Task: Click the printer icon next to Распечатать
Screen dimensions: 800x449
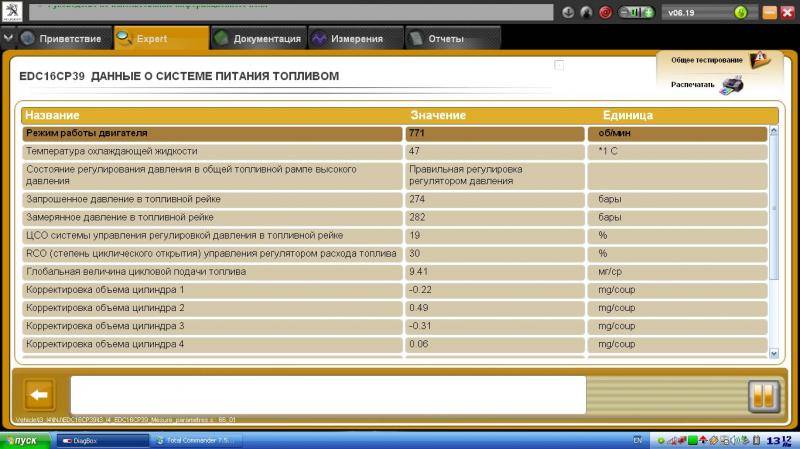Action: (732, 86)
